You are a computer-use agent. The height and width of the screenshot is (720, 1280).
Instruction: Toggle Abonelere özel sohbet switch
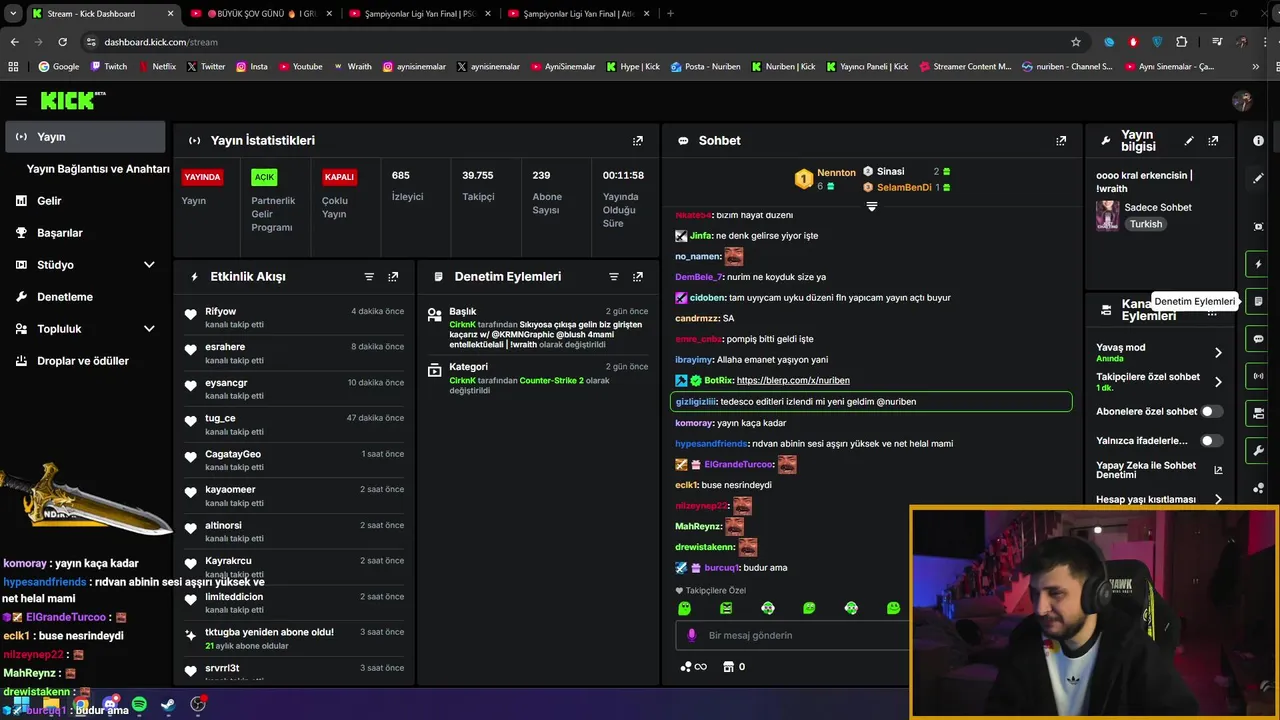point(1211,411)
